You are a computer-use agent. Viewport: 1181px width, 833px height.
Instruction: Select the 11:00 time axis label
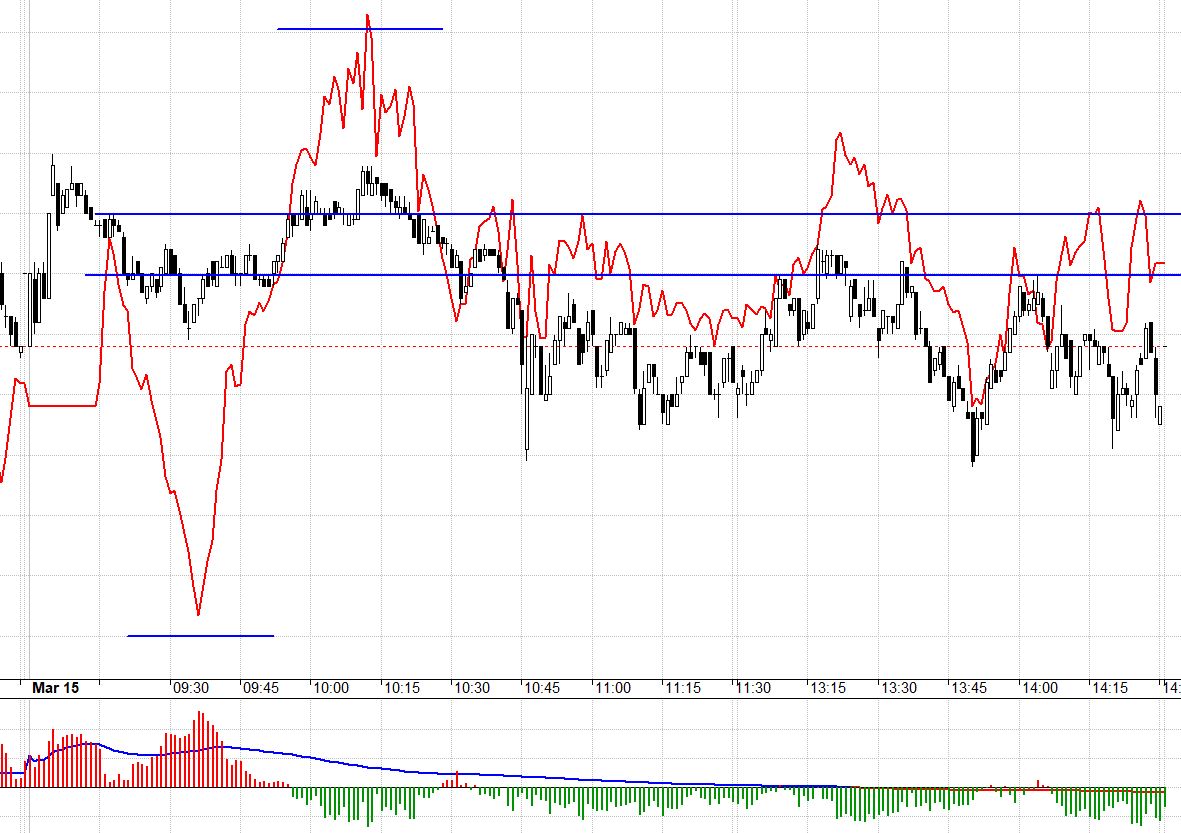coord(613,688)
